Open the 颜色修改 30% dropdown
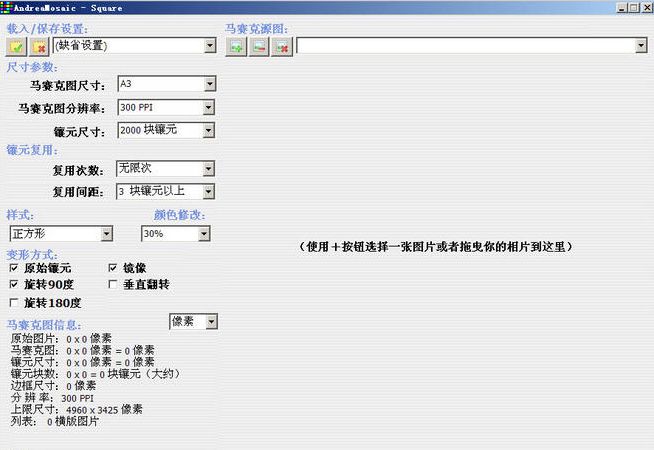 click(204, 234)
